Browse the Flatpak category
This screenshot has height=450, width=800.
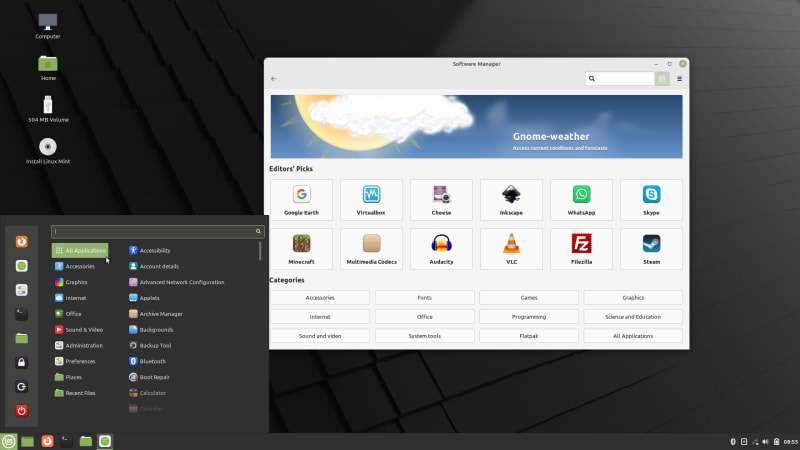coord(529,336)
